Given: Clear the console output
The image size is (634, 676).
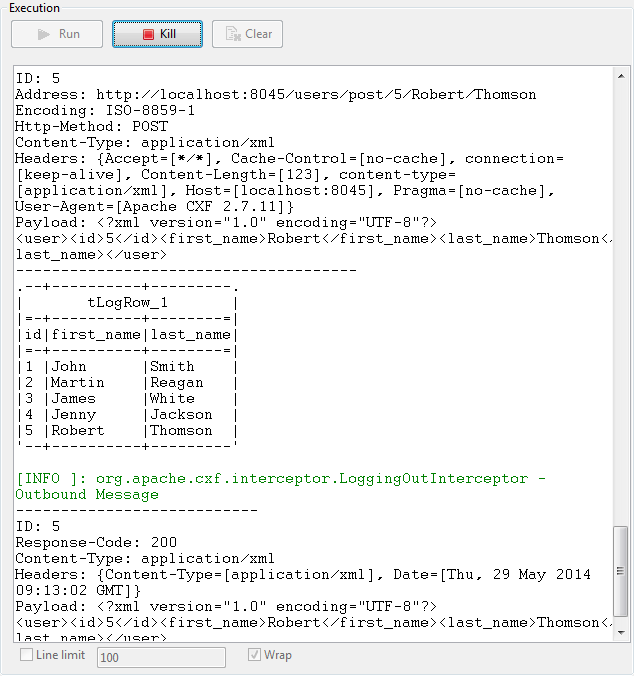Looking at the screenshot, I should (247, 34).
